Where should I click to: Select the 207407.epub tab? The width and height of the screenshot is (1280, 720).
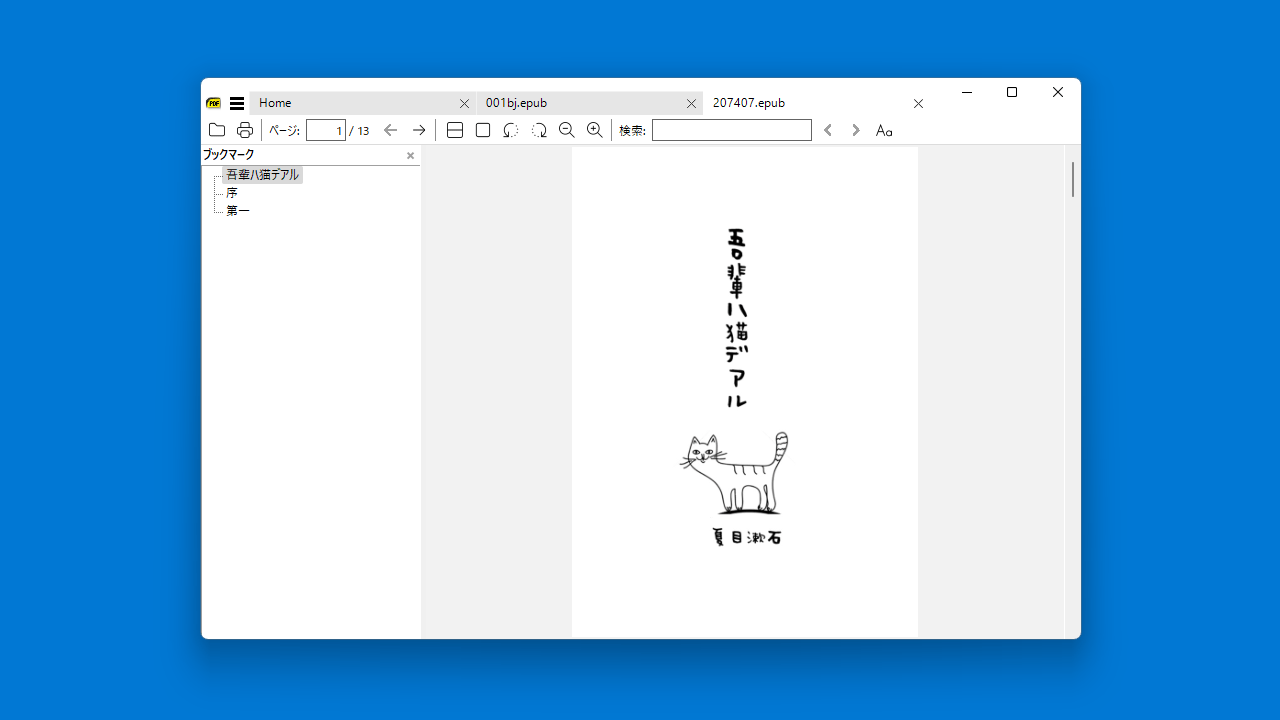pyautogui.click(x=817, y=103)
